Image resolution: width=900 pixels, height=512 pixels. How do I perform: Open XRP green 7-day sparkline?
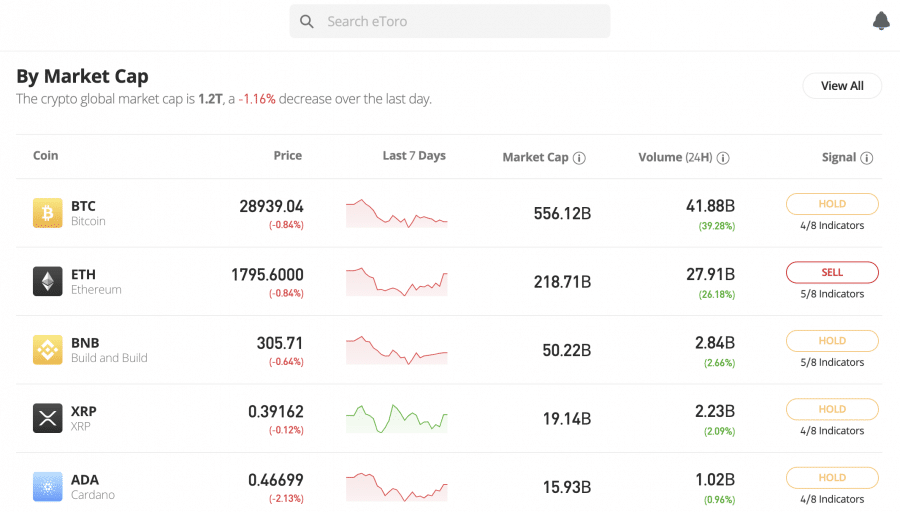[397, 418]
